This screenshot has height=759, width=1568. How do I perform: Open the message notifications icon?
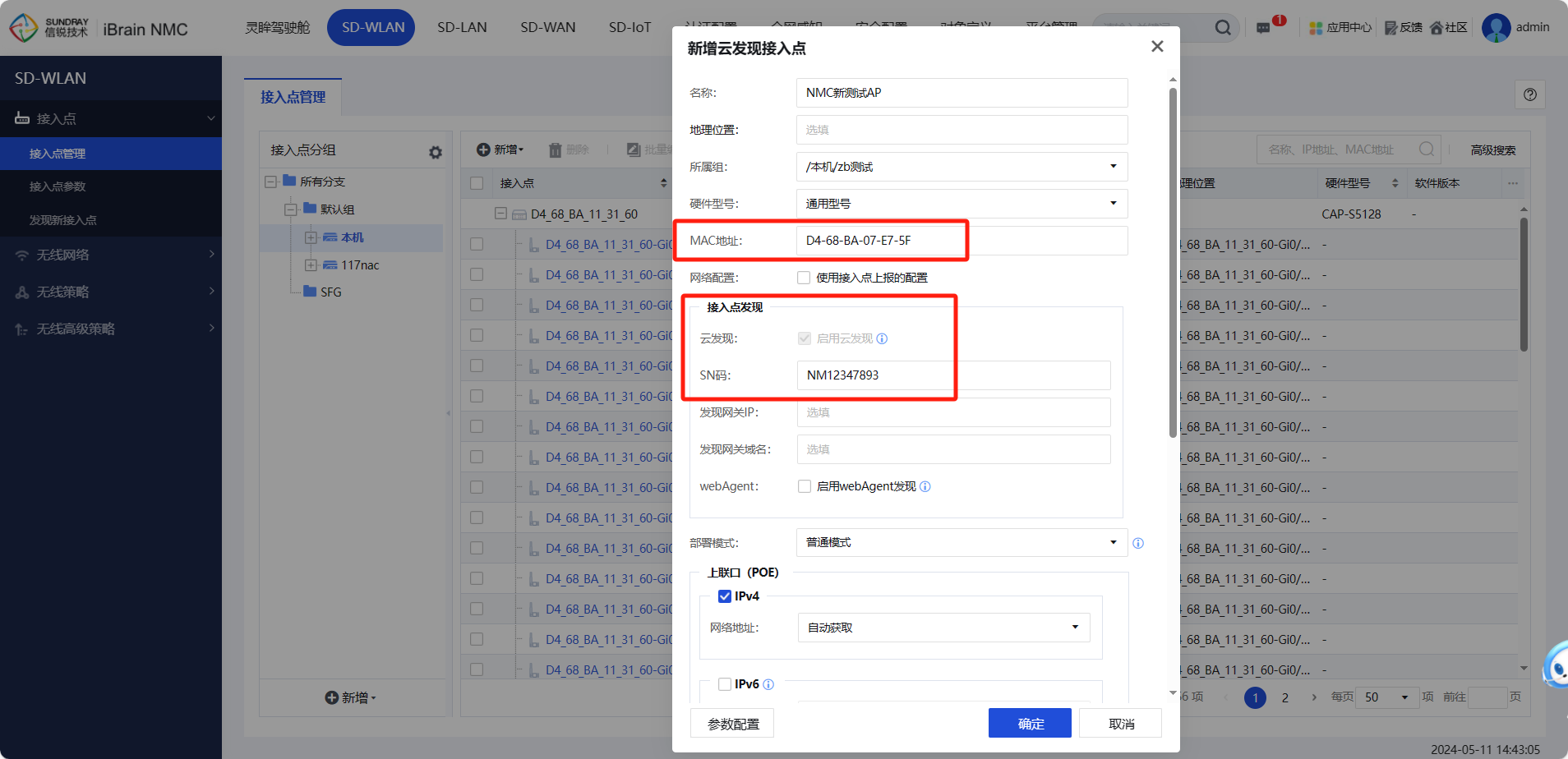click(1263, 28)
